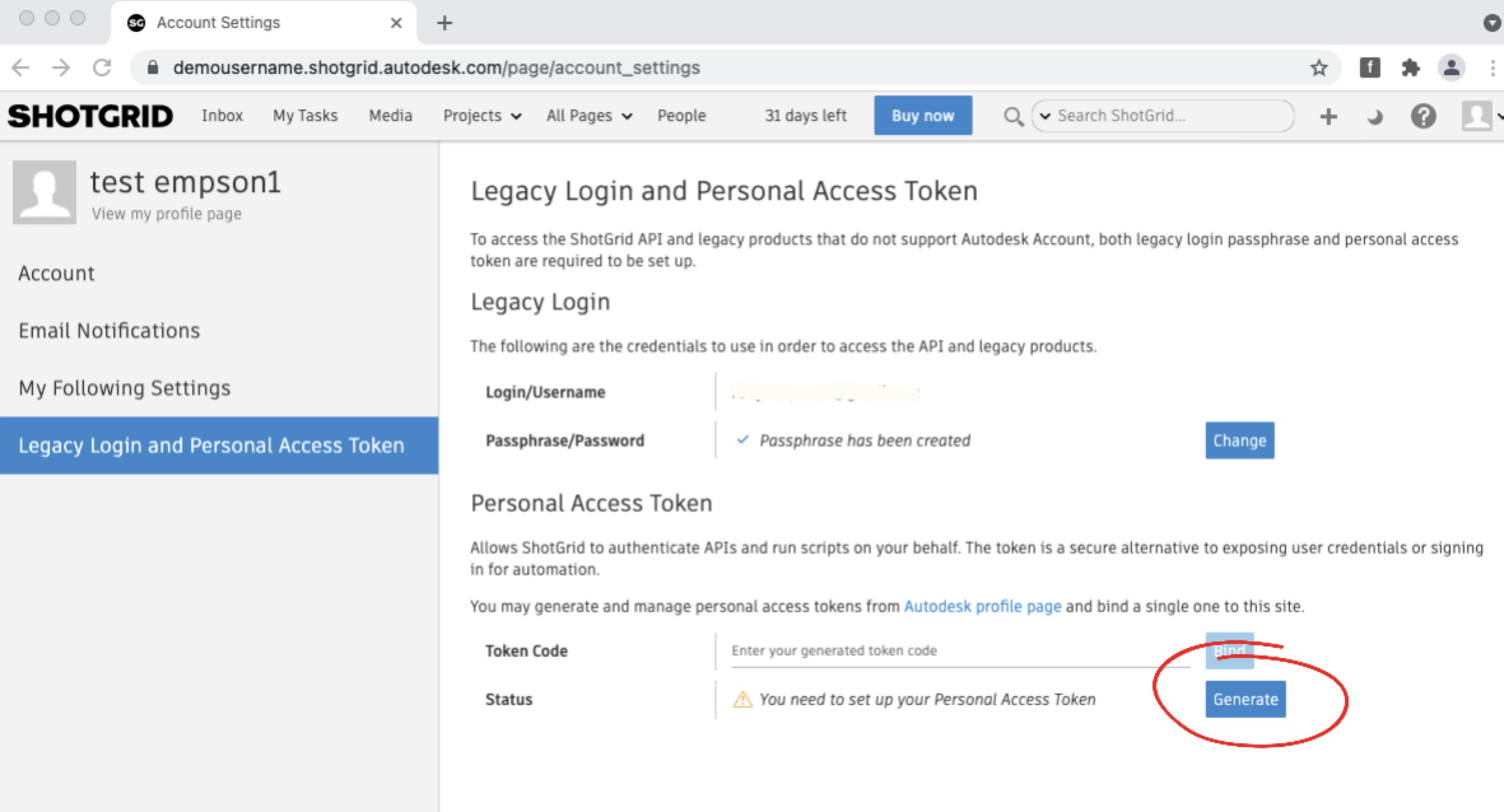Open the help question mark icon
The width and height of the screenshot is (1504, 812).
pyautogui.click(x=1423, y=116)
